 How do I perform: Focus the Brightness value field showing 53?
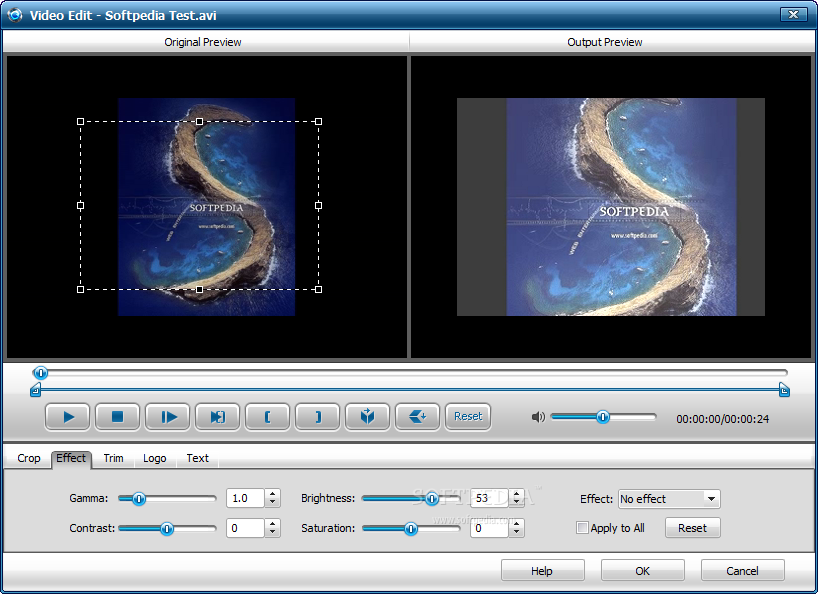pos(490,499)
